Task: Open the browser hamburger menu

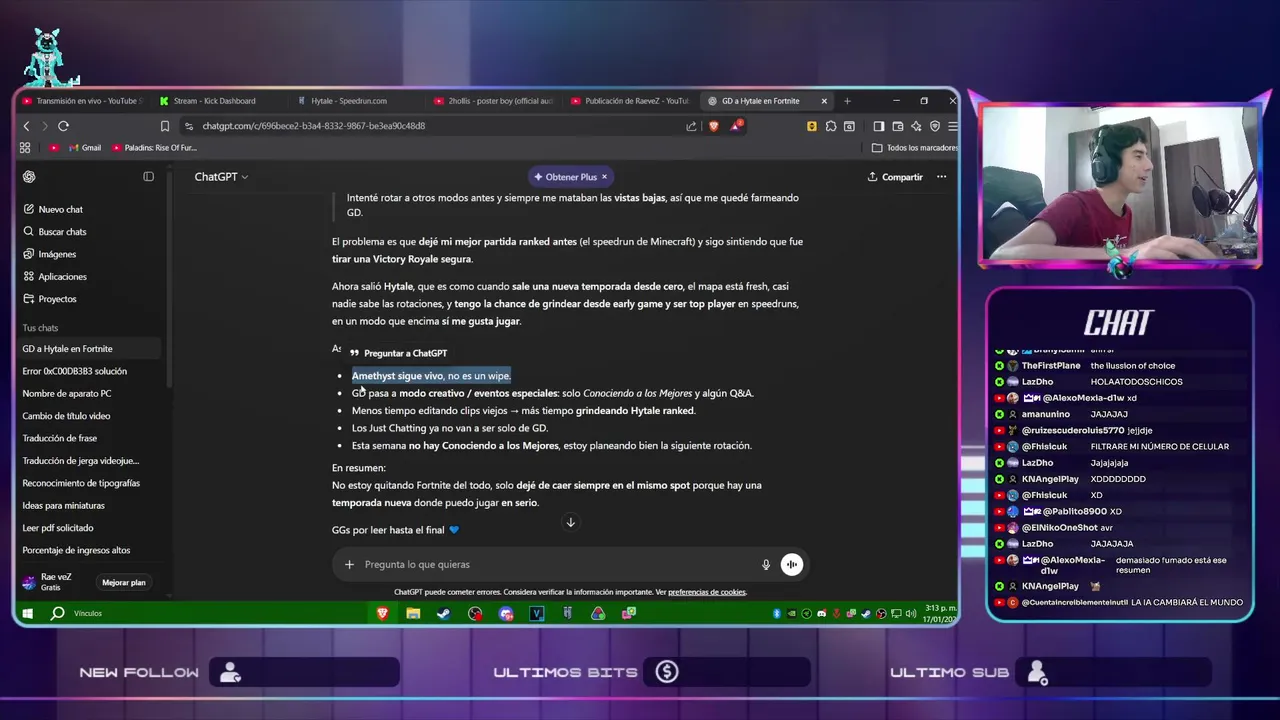Action: (953, 126)
